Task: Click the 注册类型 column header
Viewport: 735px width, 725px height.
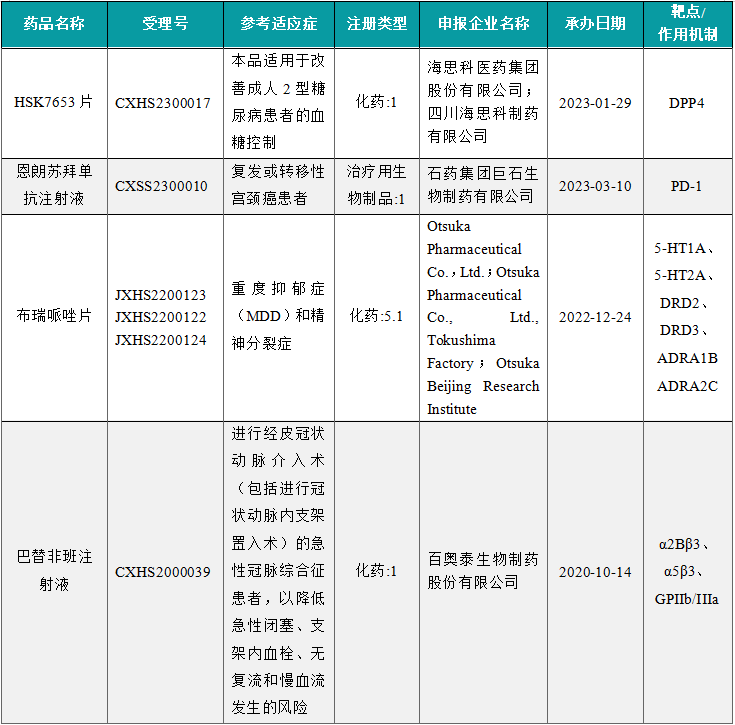Action: (x=377, y=24)
